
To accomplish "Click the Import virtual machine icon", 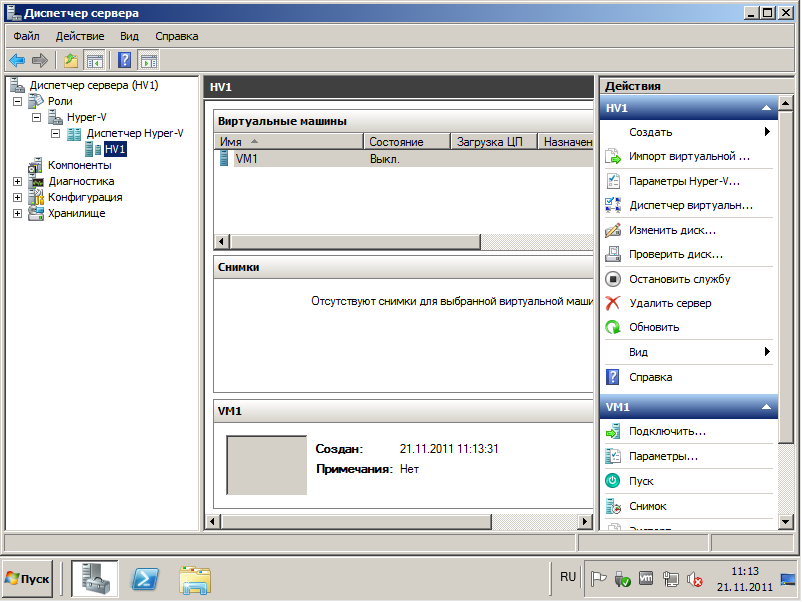I will 613,157.
